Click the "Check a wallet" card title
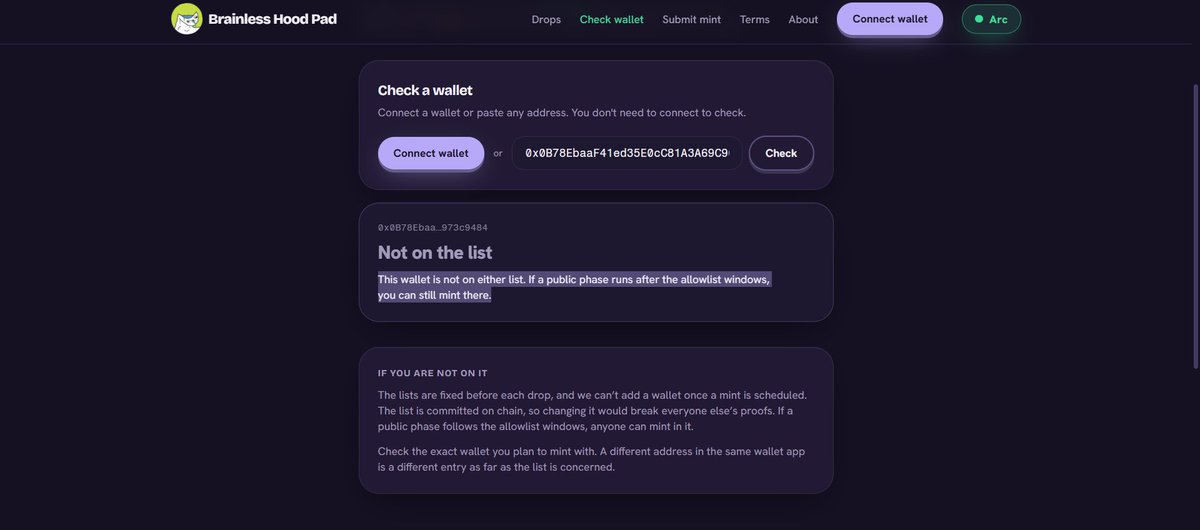The image size is (1200, 530). (425, 90)
